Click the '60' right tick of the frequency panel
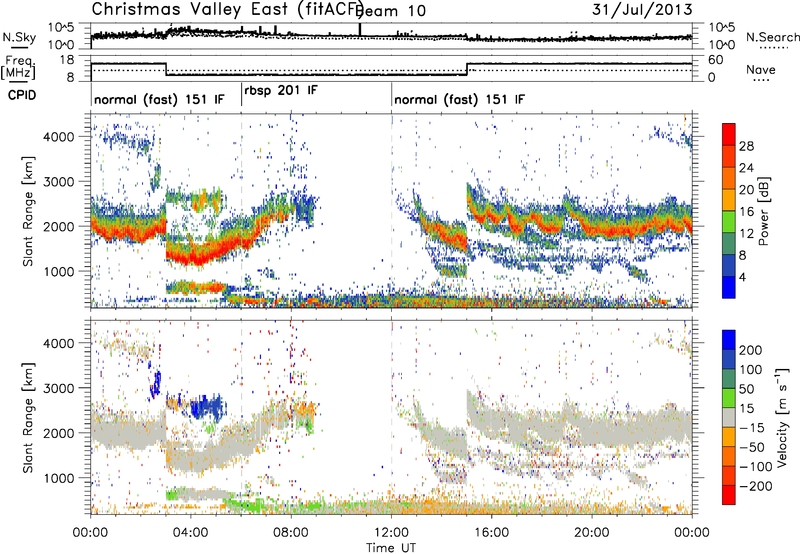Screen dimensions: 800x554 tap(715, 60)
